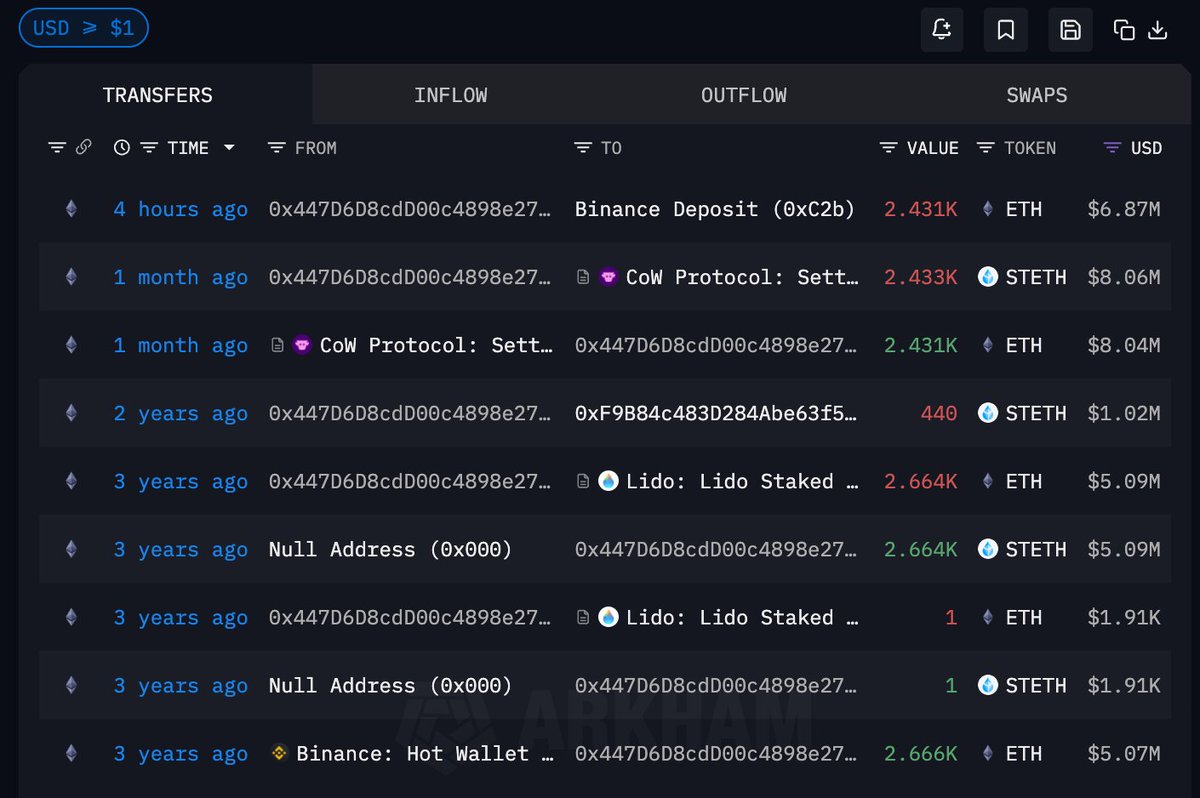Click the create alert bell icon

coord(942,30)
